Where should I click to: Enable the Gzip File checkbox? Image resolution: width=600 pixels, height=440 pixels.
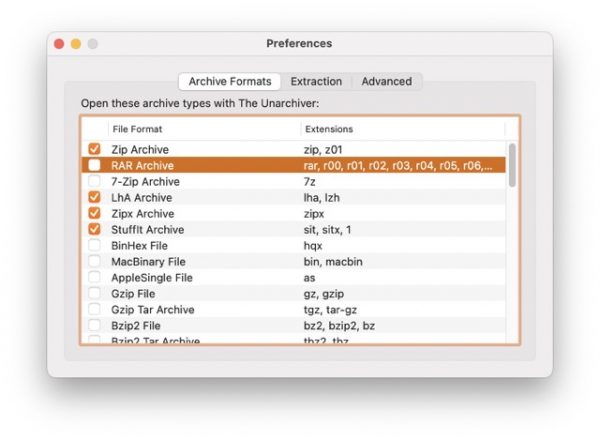(95, 293)
